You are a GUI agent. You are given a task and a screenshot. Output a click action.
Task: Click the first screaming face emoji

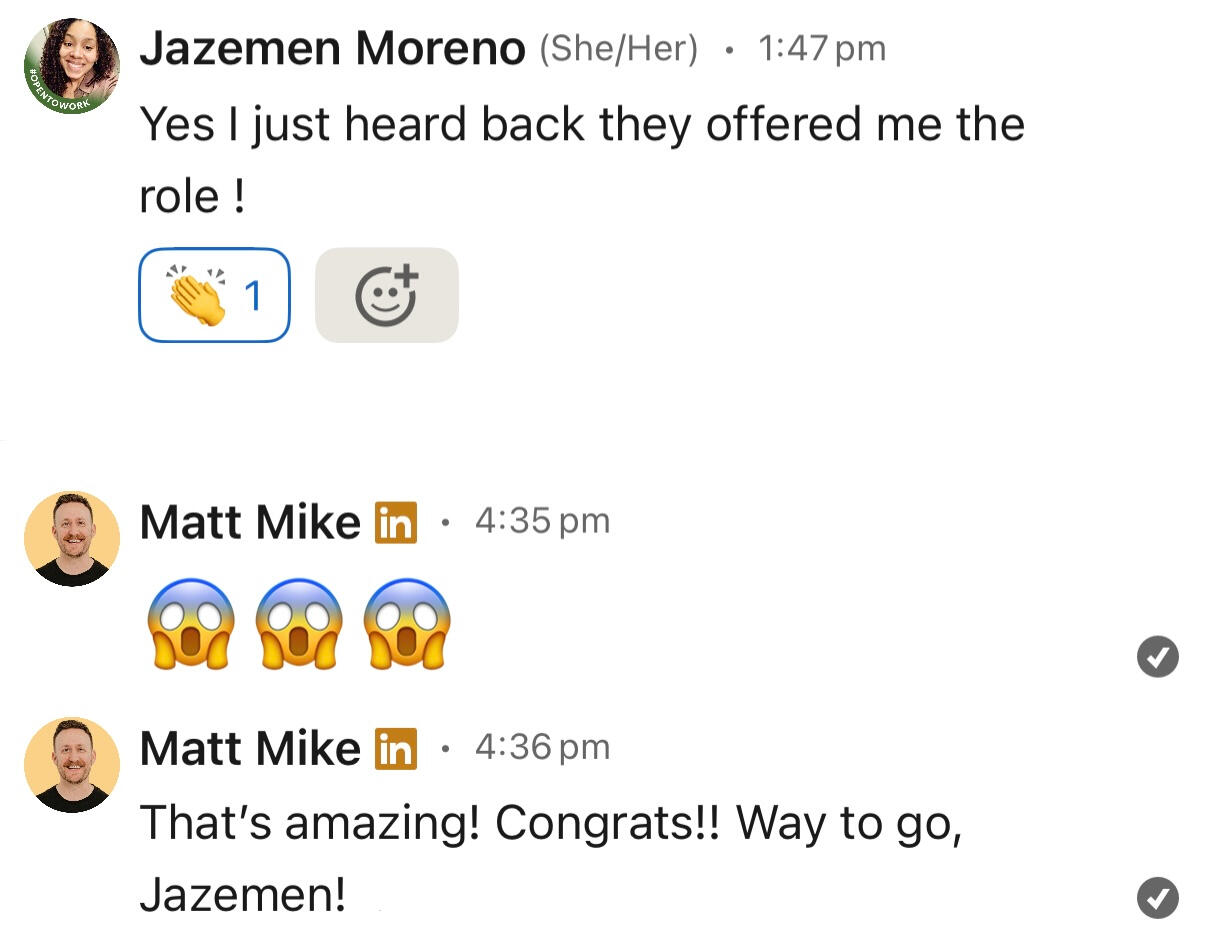point(191,624)
